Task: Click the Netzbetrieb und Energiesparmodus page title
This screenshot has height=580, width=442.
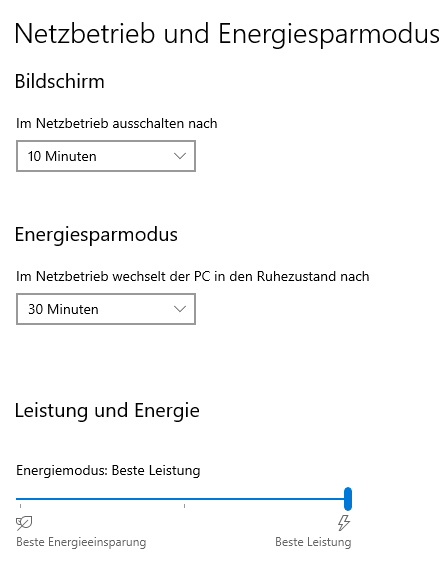Action: (x=227, y=34)
